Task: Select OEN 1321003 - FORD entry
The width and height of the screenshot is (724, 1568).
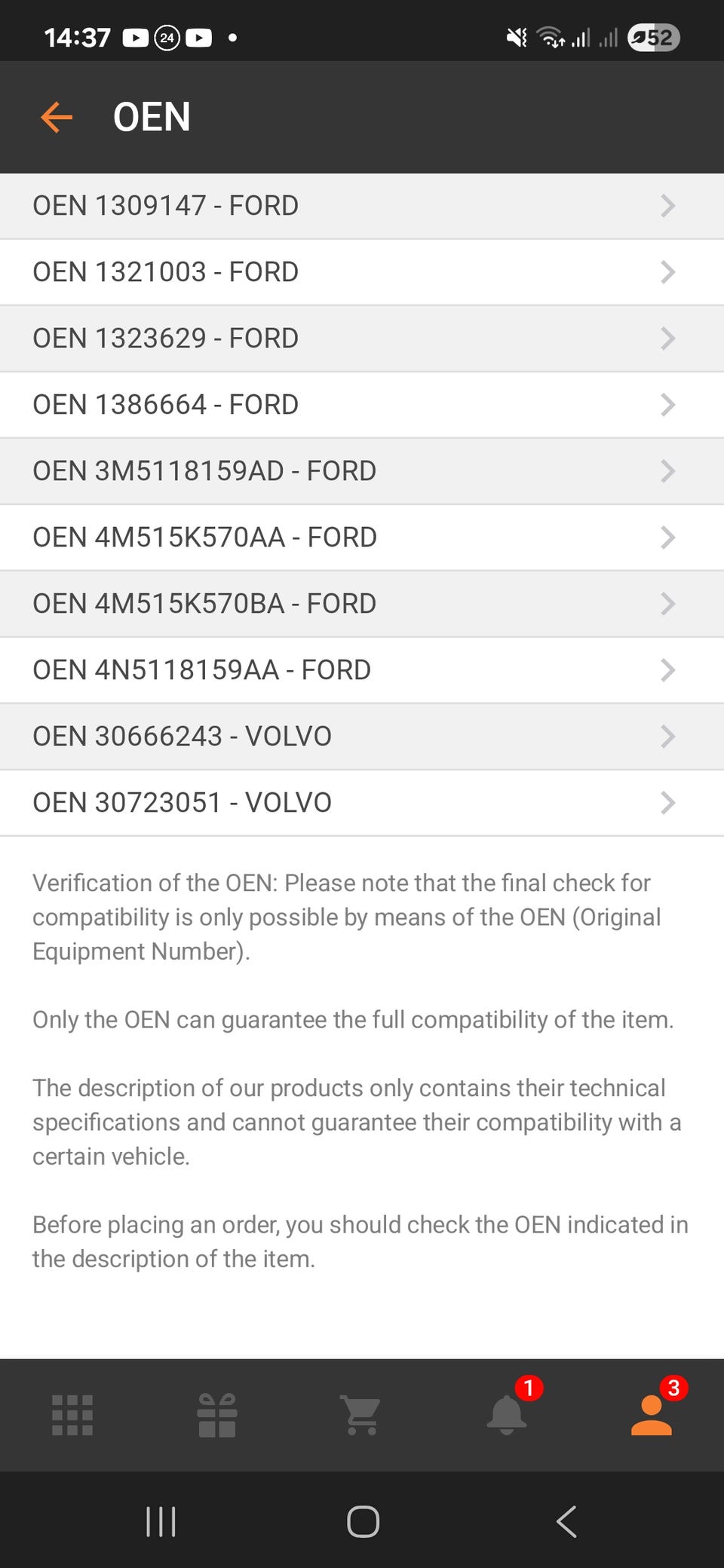Action: (x=166, y=272)
